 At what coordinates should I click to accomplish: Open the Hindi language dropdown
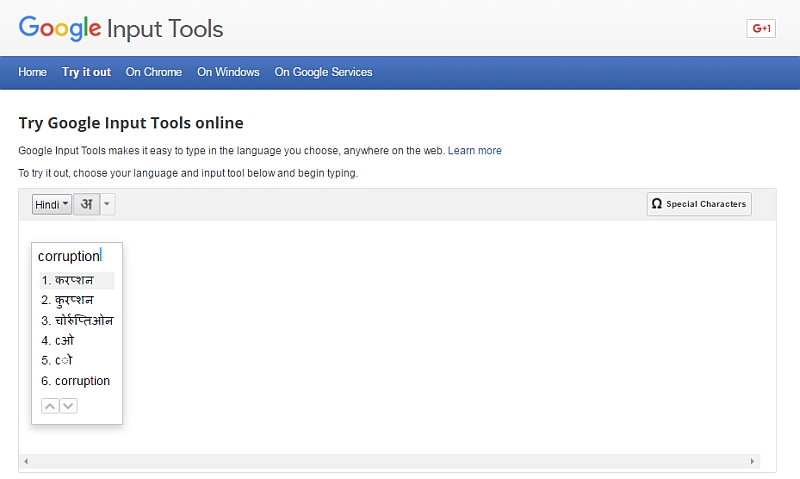coord(52,204)
